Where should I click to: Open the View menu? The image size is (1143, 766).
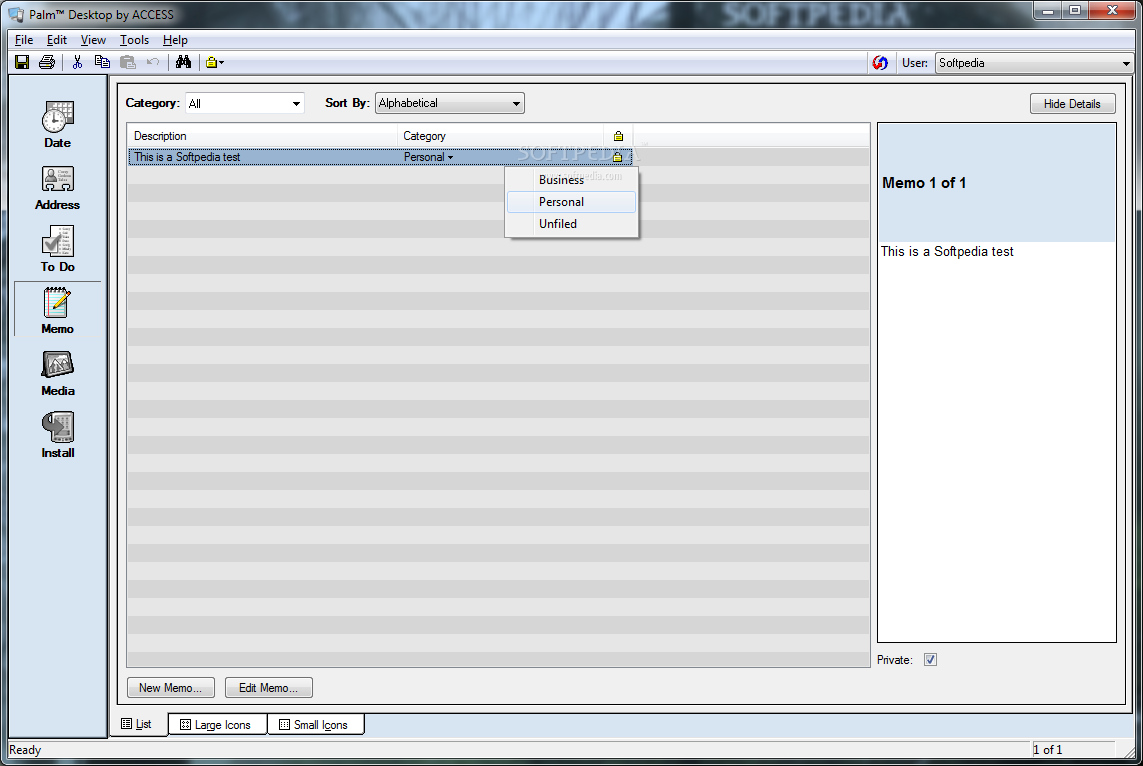93,40
